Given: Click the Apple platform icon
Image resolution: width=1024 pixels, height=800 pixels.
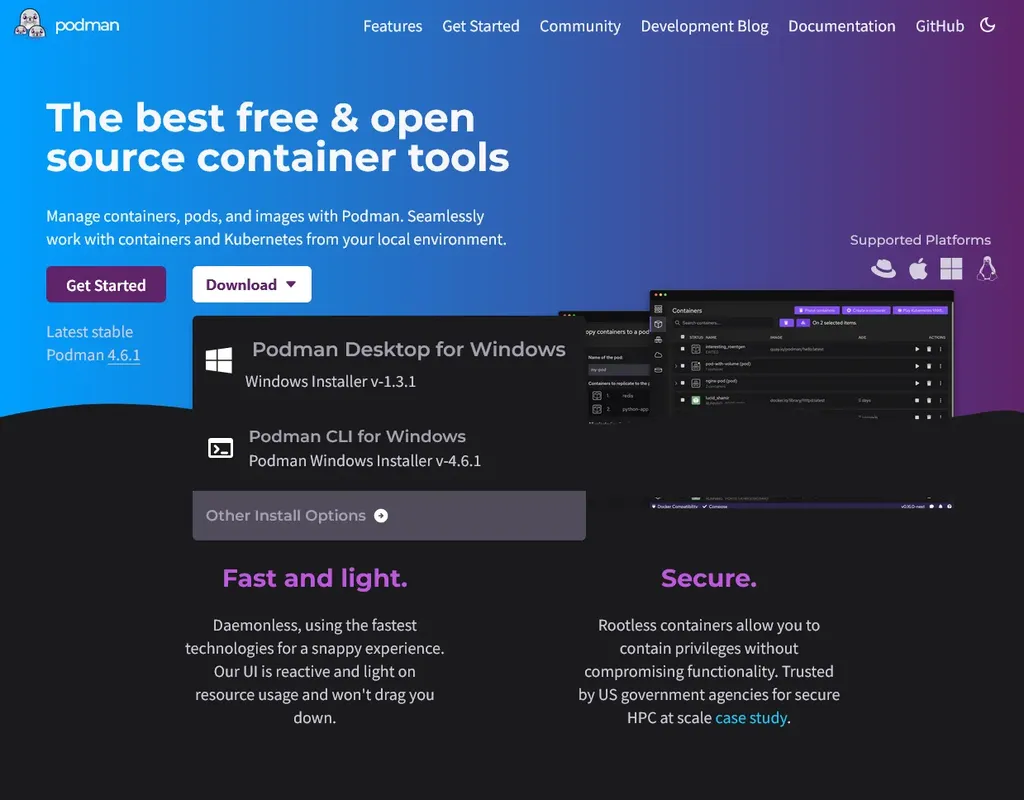Looking at the screenshot, I should (918, 268).
